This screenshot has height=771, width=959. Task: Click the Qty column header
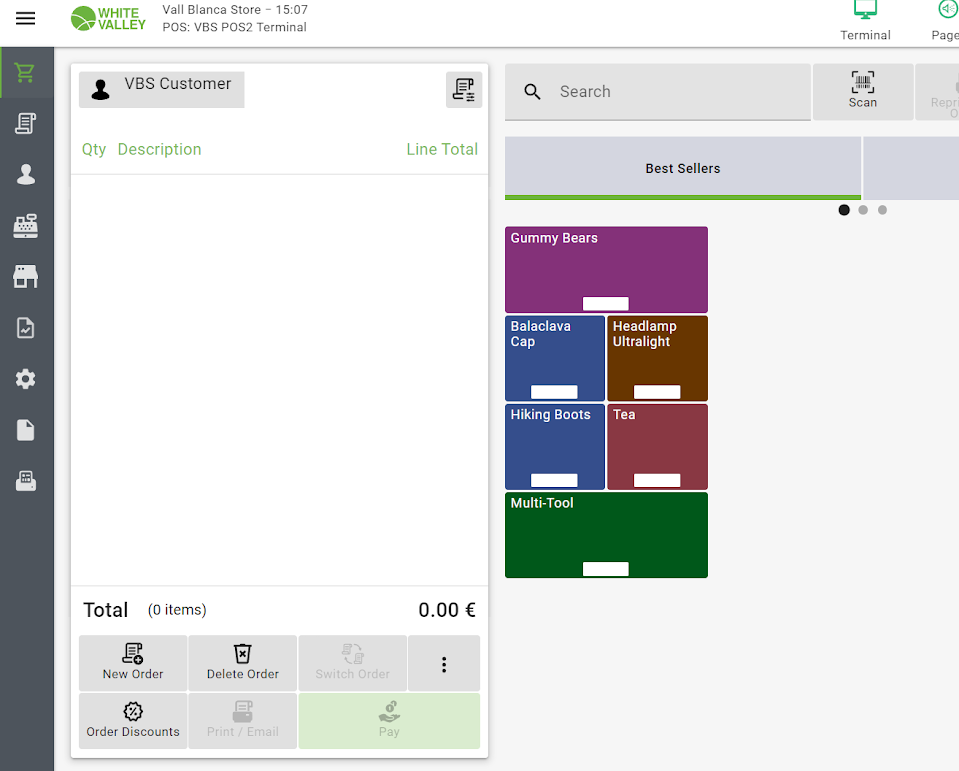click(94, 149)
